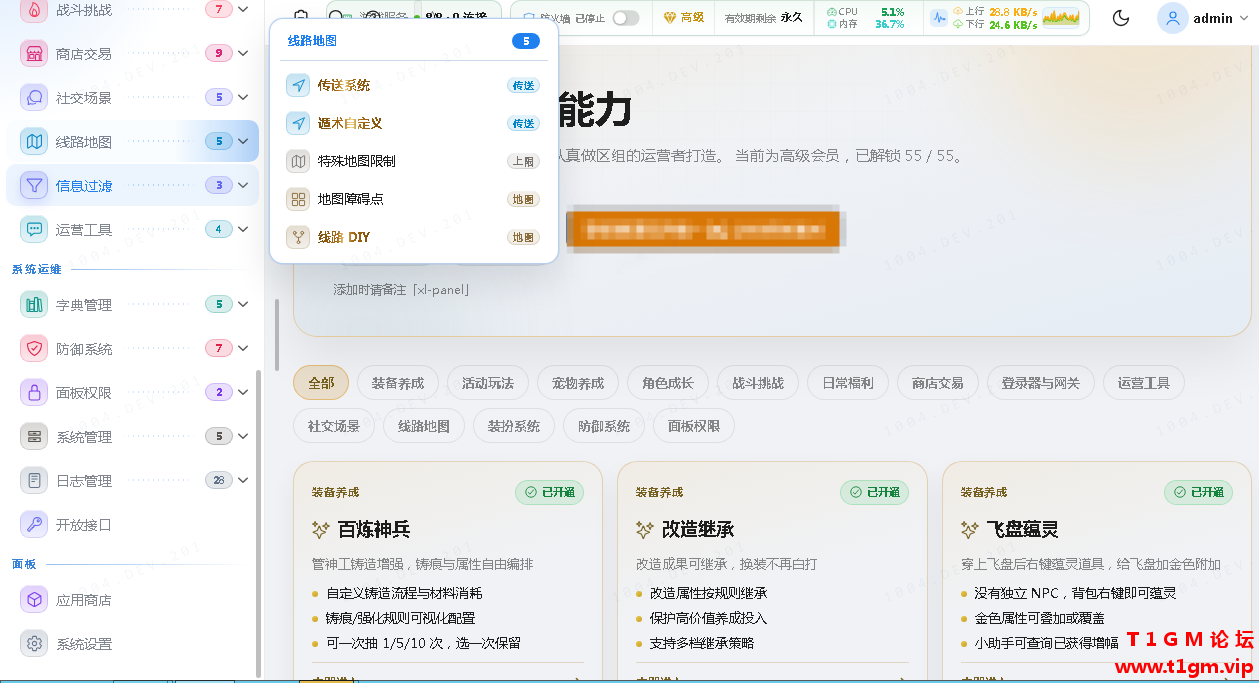Image resolution: width=1259 pixels, height=683 pixels.
Task: Expand the 字典管理 menu chevron
Action: click(x=243, y=304)
